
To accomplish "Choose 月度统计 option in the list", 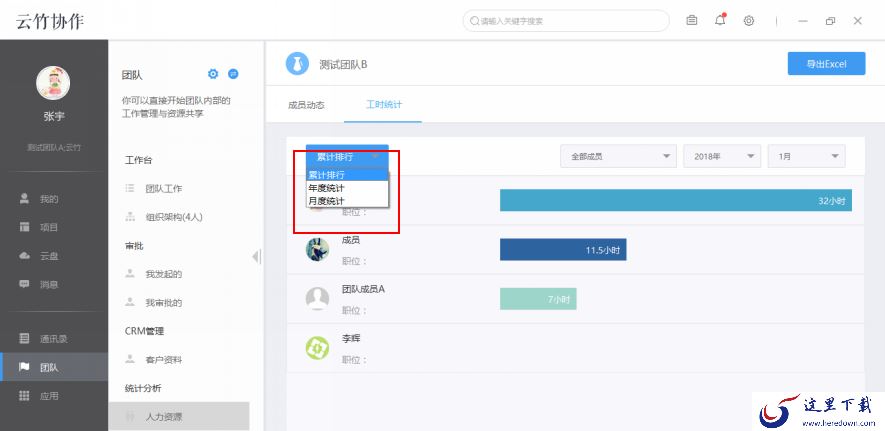I will click(347, 201).
